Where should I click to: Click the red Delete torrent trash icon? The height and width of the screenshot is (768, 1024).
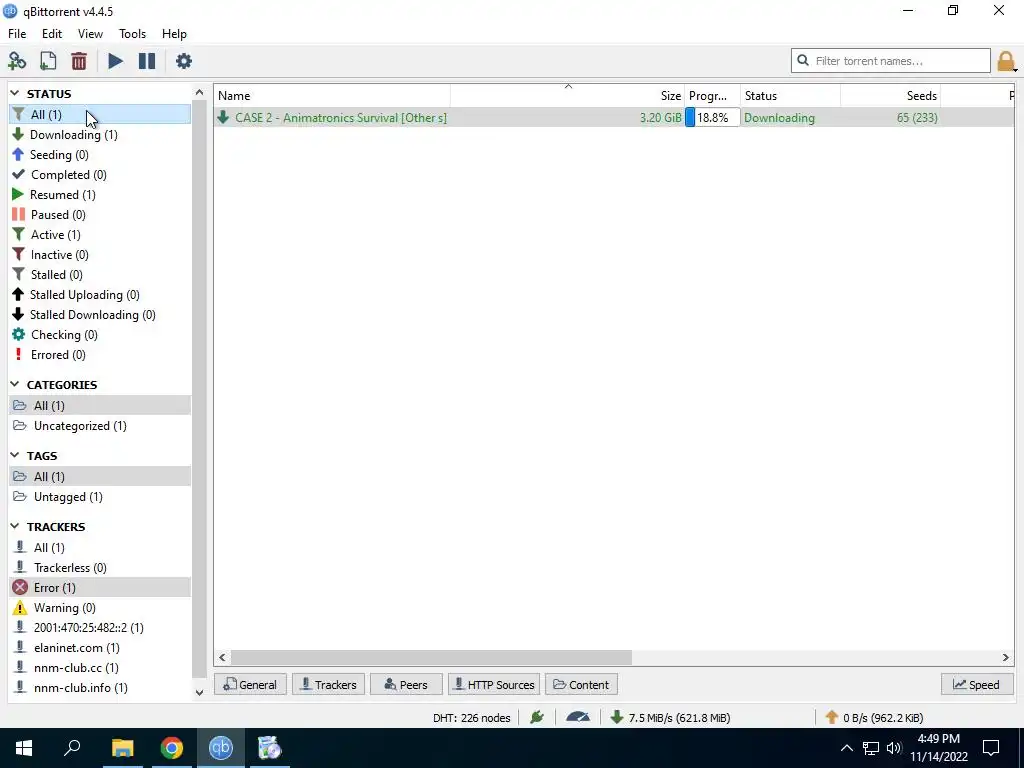tap(79, 61)
